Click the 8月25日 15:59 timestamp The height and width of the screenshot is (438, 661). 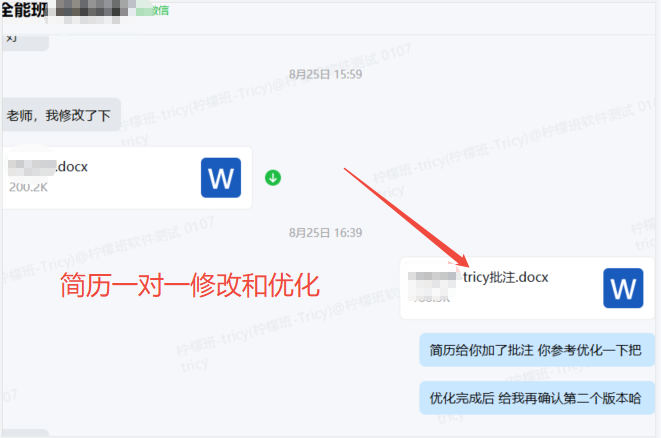[x=325, y=74]
